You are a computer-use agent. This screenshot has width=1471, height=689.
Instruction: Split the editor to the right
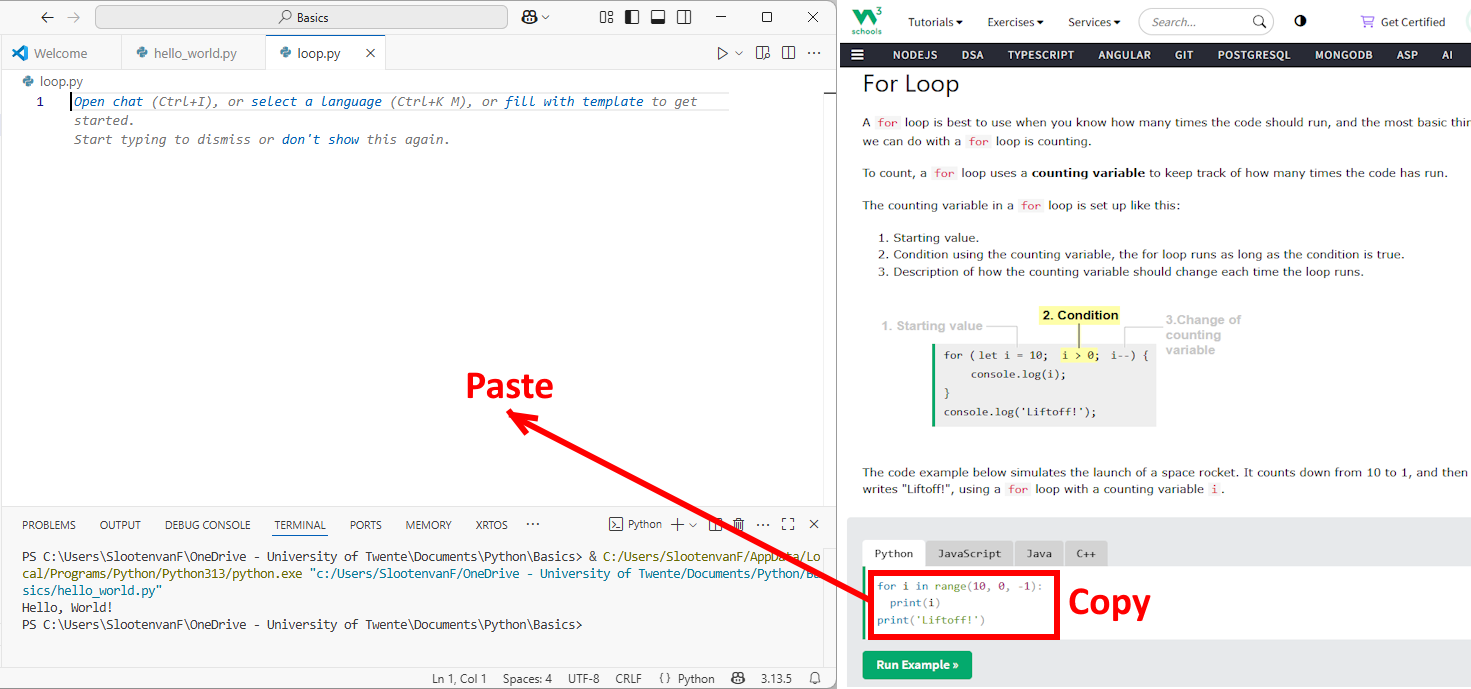(788, 53)
